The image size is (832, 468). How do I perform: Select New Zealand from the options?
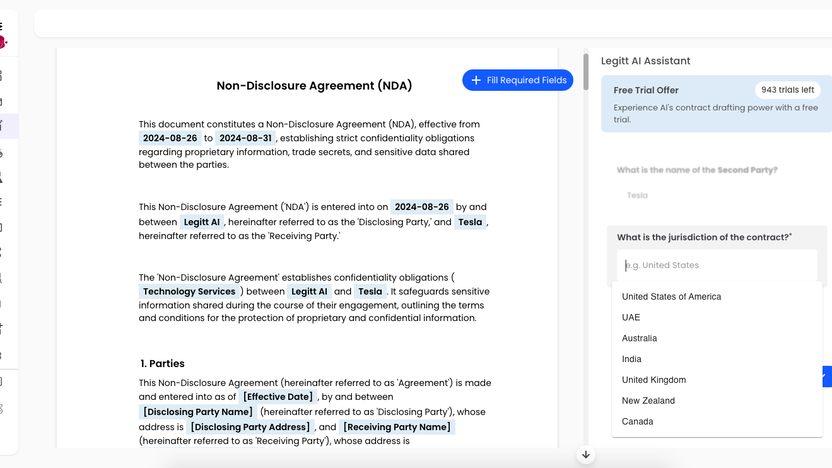pyautogui.click(x=716, y=401)
